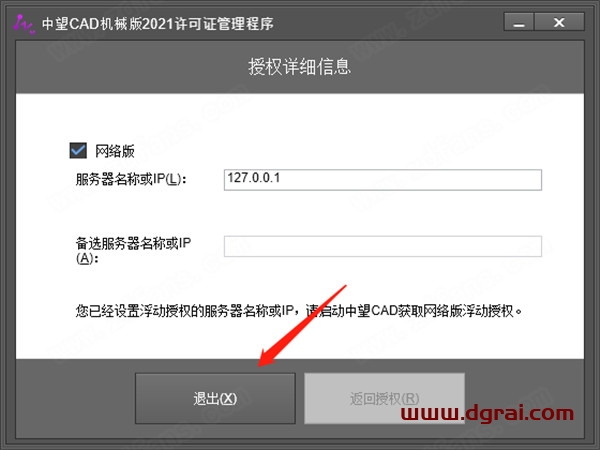Click the ZWCAD purple app icon in title bar
Image resolution: width=600 pixels, height=450 pixels.
coord(24,24)
